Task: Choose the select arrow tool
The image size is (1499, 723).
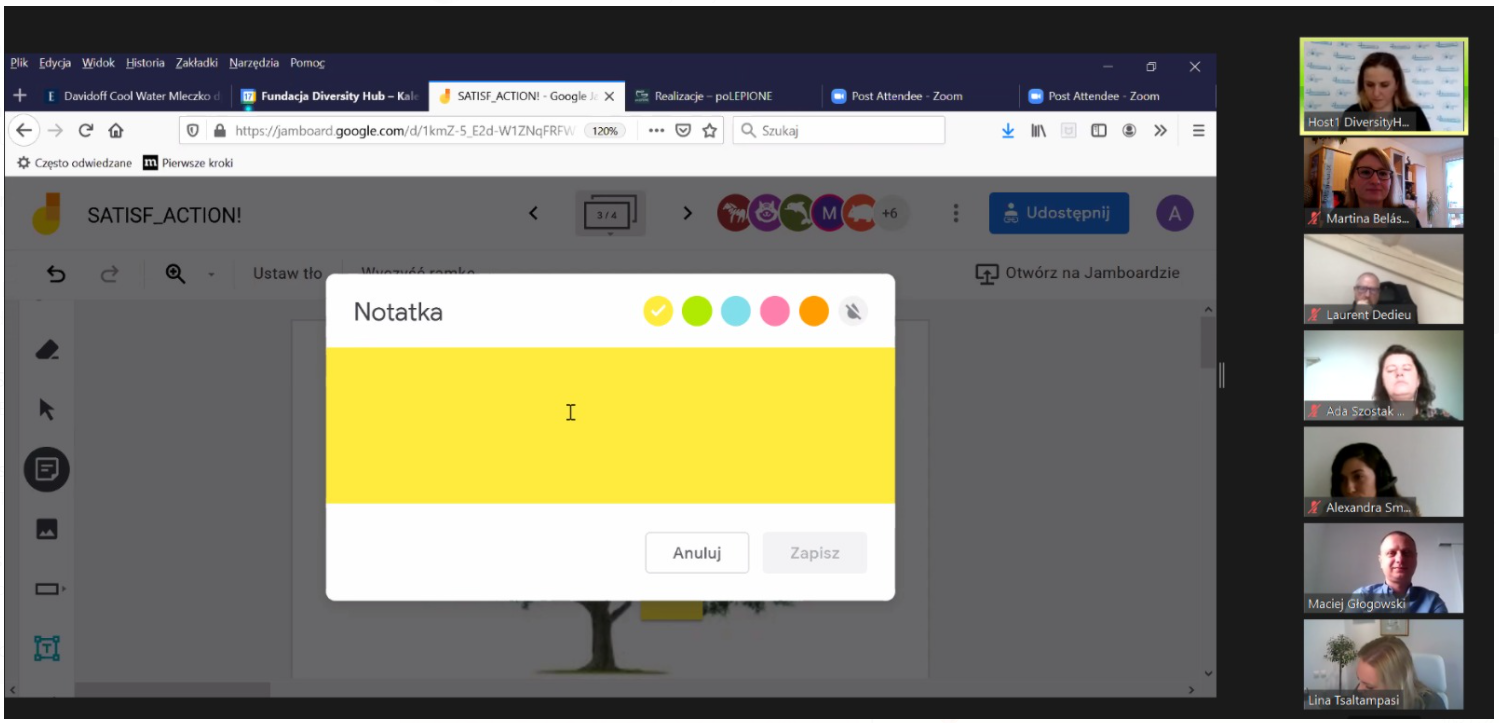Action: point(47,410)
